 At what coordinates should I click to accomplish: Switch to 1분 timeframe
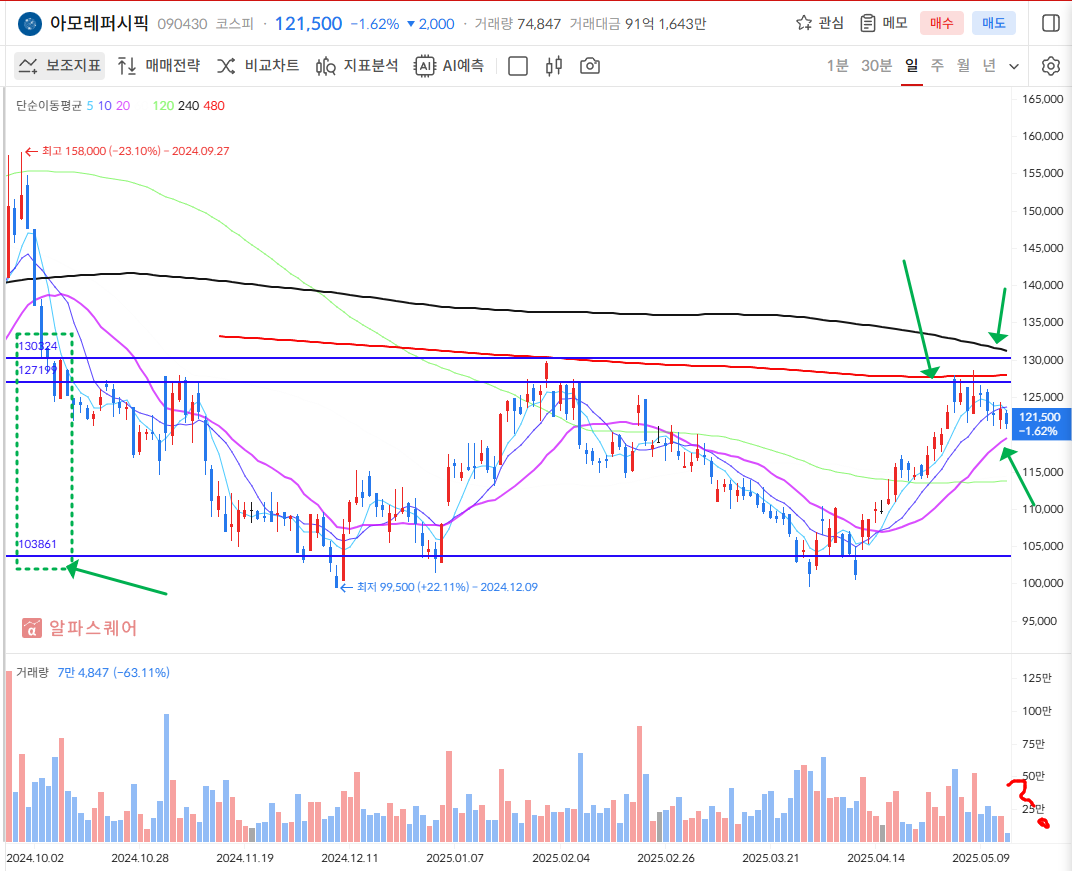click(838, 66)
